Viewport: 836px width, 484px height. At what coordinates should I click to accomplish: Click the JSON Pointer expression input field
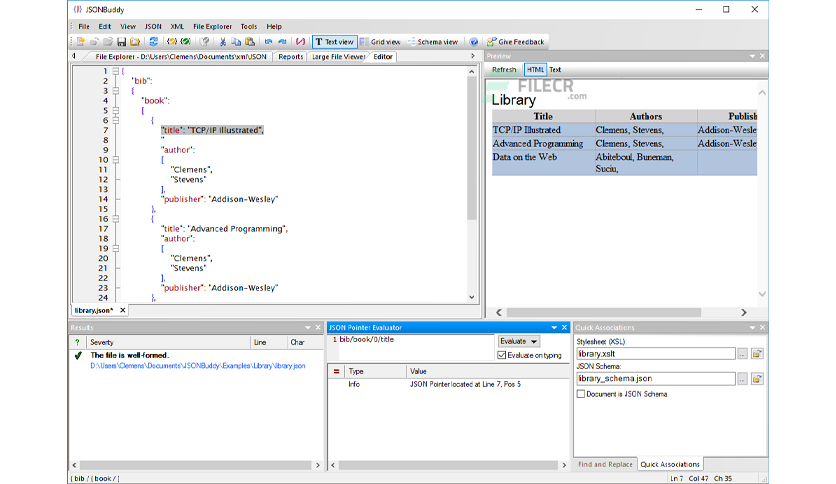coord(416,346)
